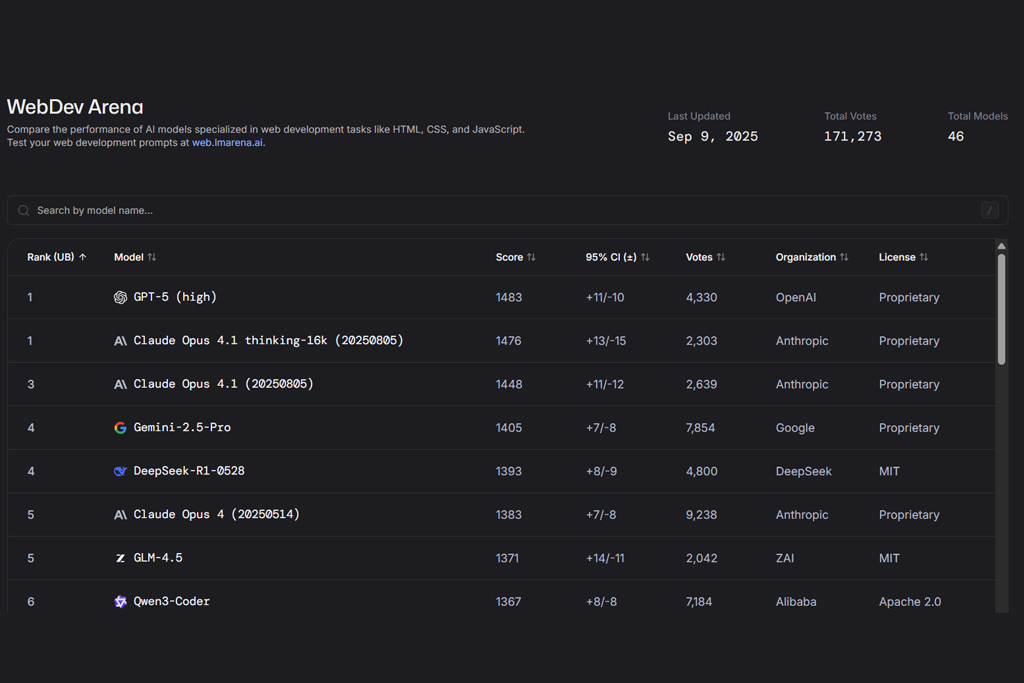Sort the table by Votes header label

click(699, 257)
